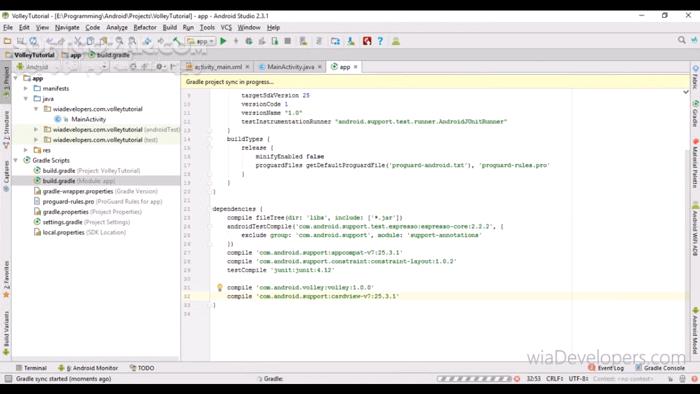Open the AVD Manager toolbar icon

303,41
